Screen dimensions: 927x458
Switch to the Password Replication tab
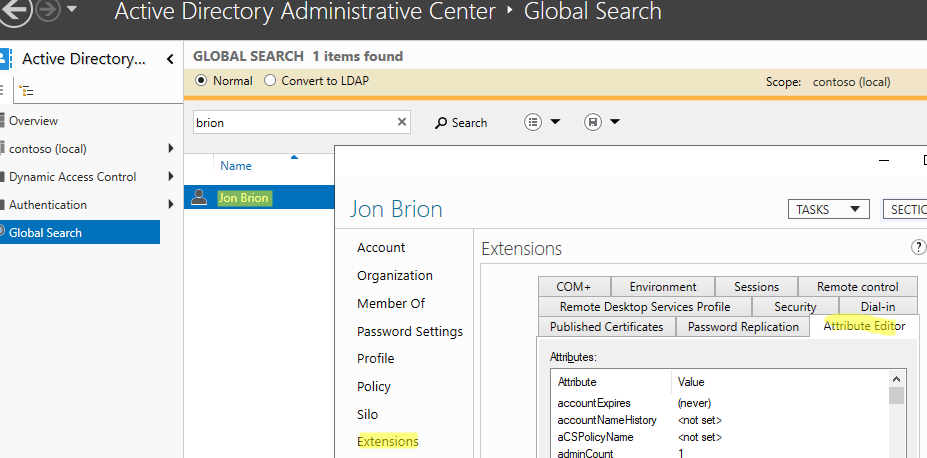pyautogui.click(x=743, y=327)
